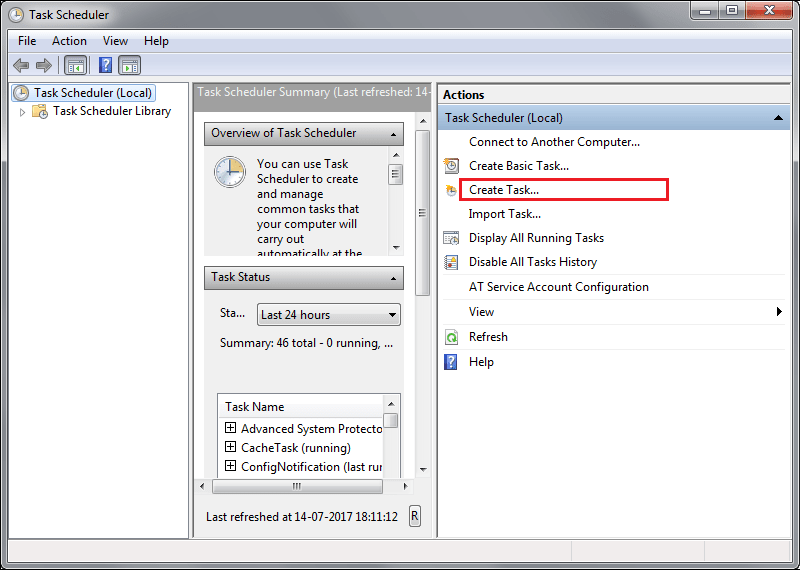
Task: Click the Refresh button beside Last refreshed time
Action: click(415, 516)
